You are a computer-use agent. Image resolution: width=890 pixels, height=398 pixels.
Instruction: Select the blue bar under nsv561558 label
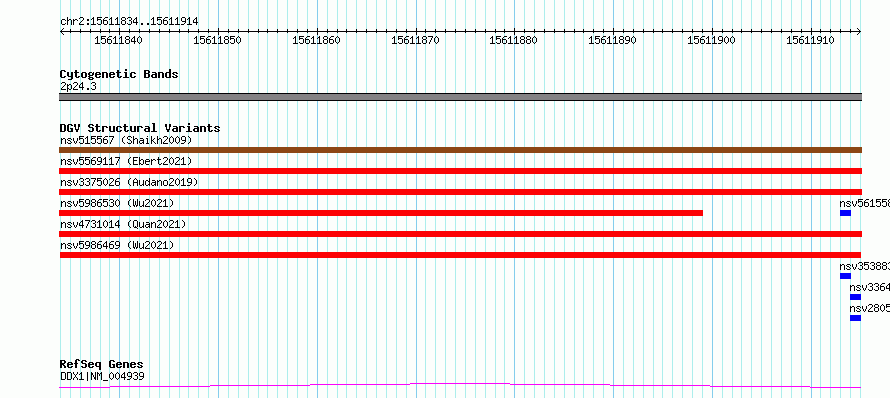coord(845,213)
